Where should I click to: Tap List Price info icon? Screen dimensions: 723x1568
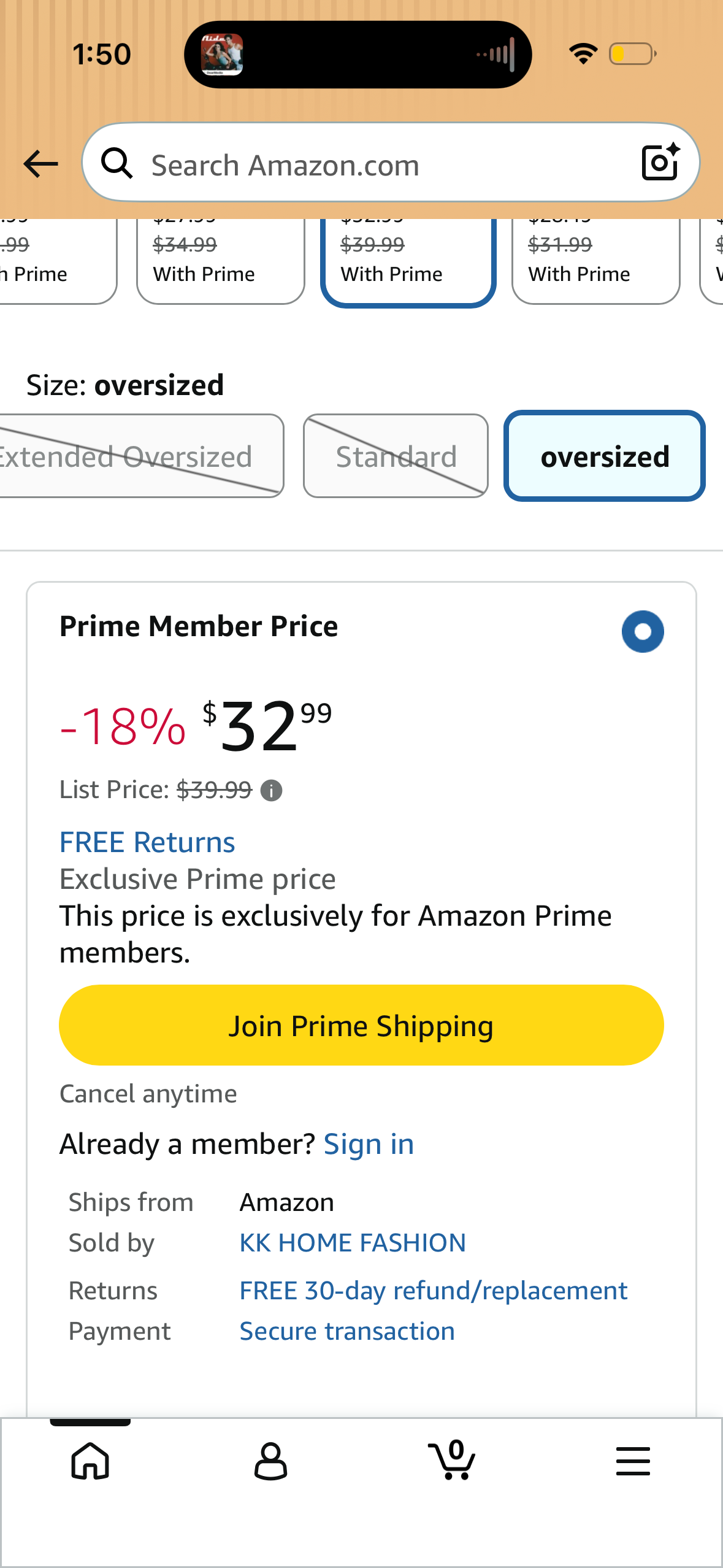coord(271,791)
